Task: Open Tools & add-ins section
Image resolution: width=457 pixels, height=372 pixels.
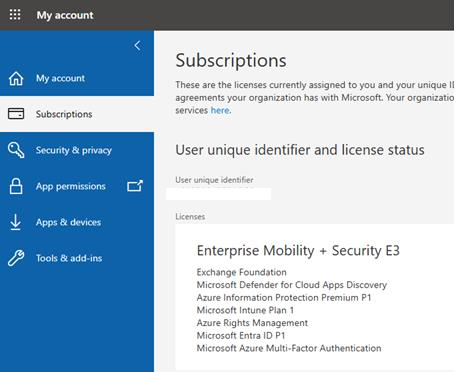Action: 69,258
